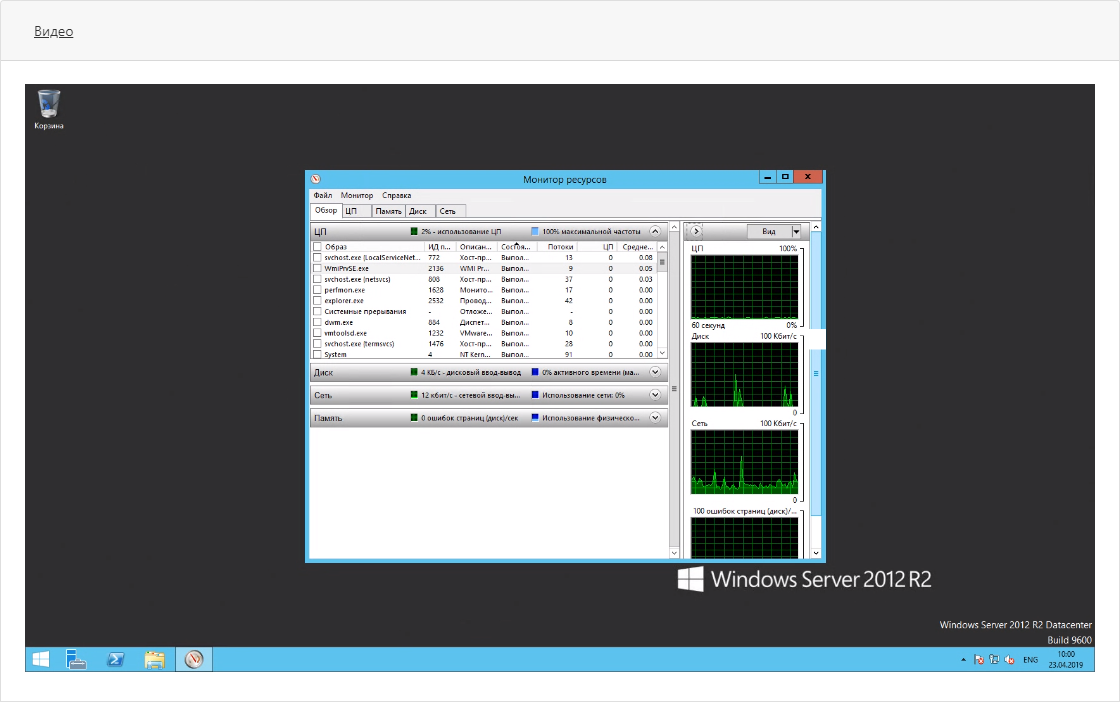
Task: Select all processes via Образ header checkbox
Action: tap(317, 246)
